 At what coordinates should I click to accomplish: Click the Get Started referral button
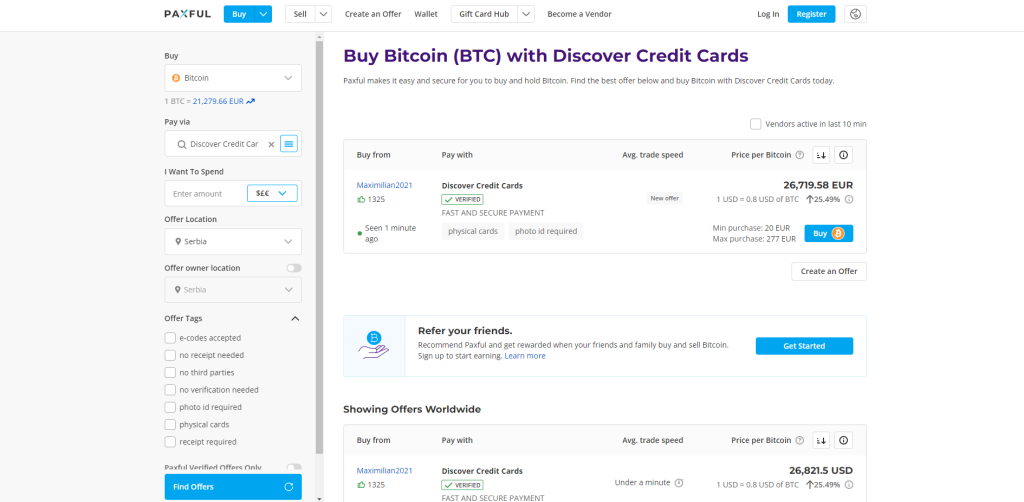click(804, 346)
